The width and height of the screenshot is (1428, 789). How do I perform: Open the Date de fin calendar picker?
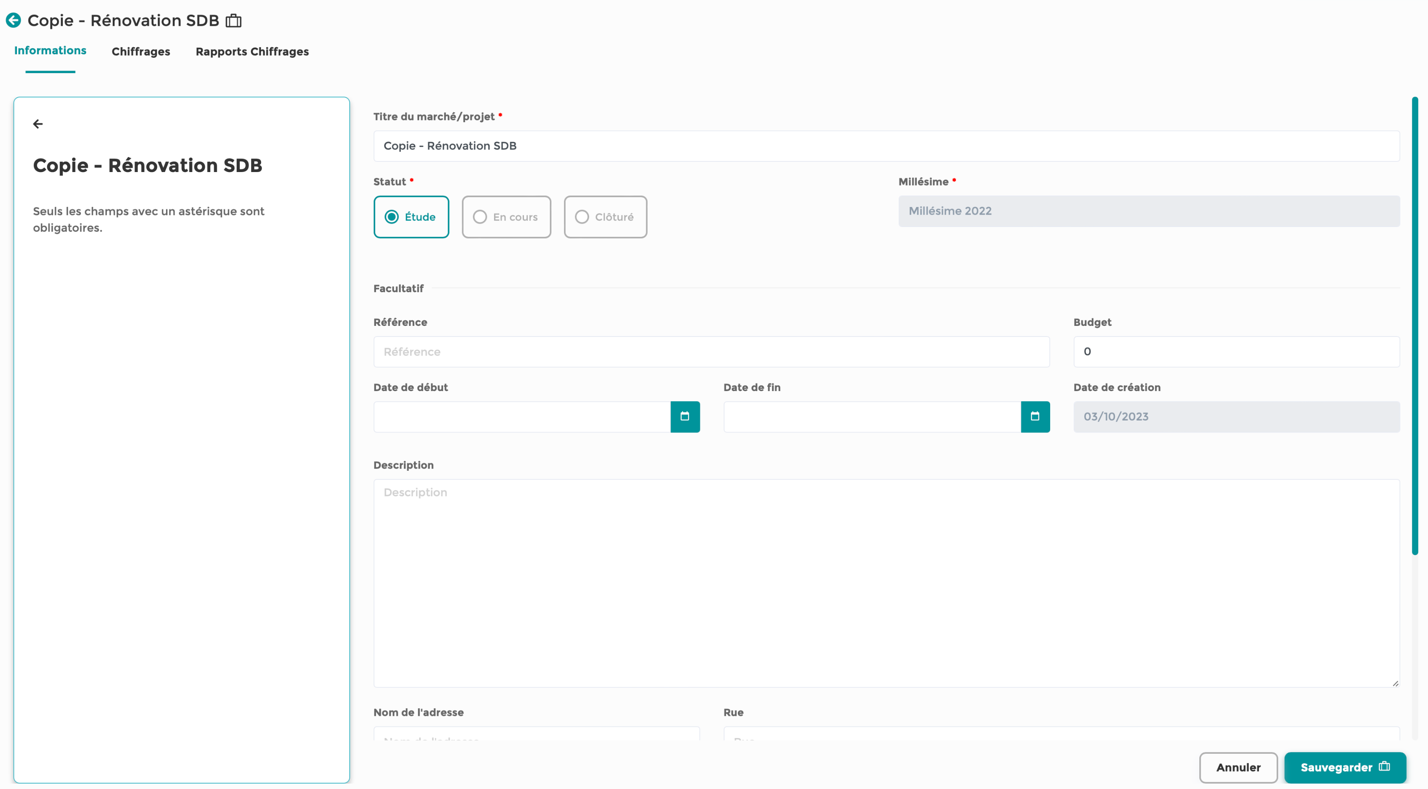click(x=1035, y=417)
